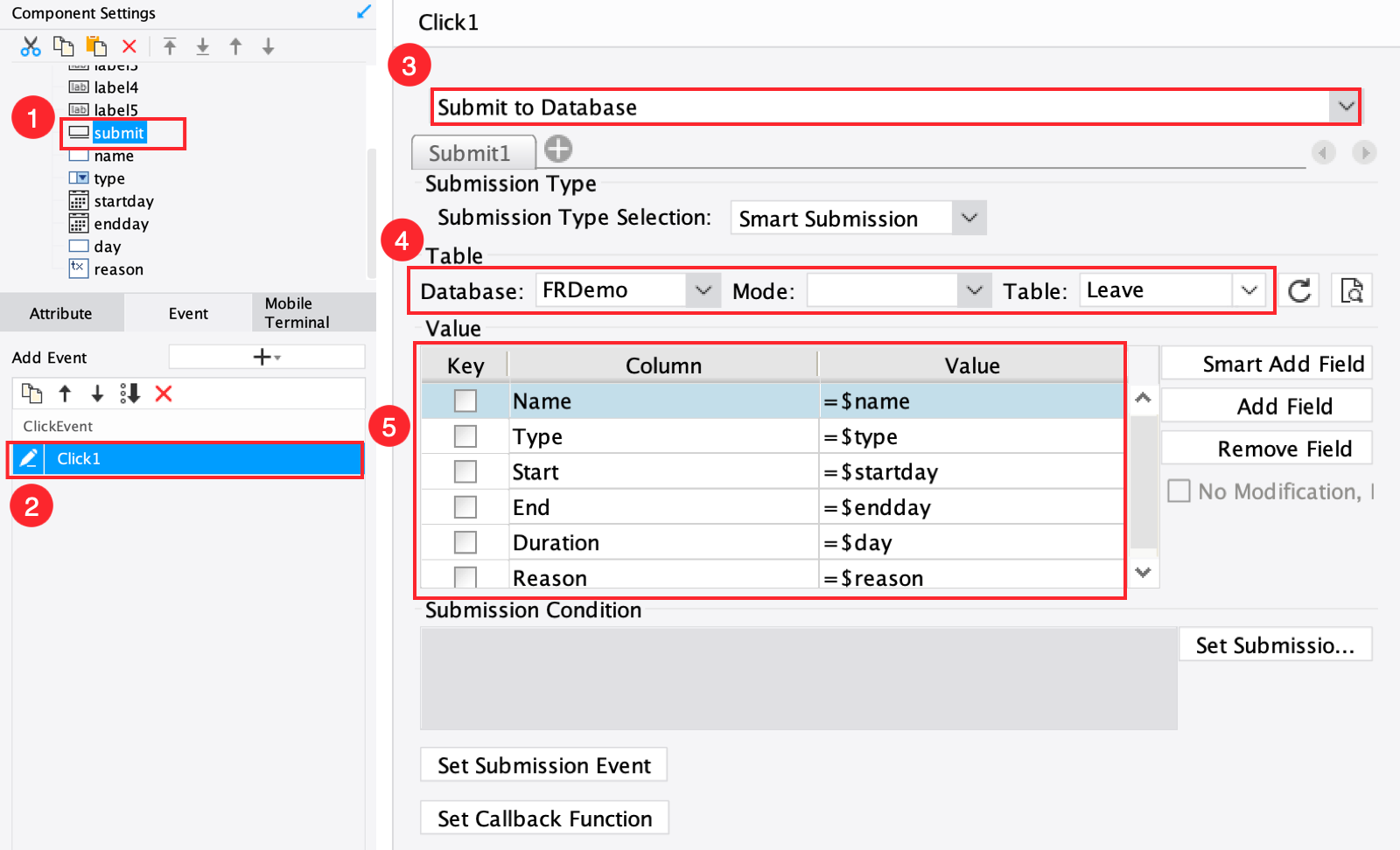
Task: Click the red Delete X in component toolbar
Action: pos(129,46)
